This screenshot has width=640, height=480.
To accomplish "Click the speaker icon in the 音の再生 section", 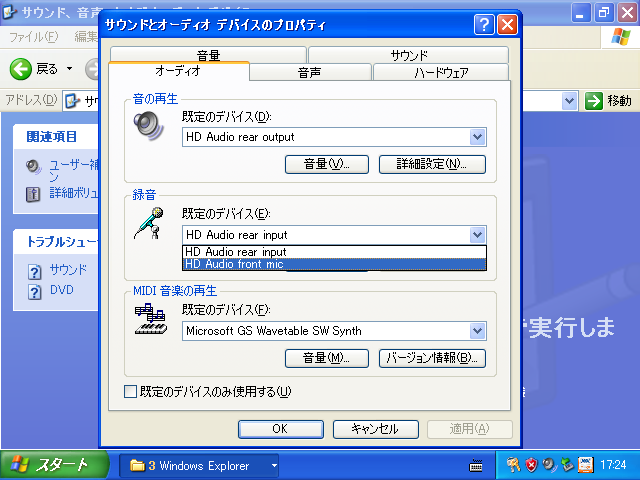I will coord(148,126).
